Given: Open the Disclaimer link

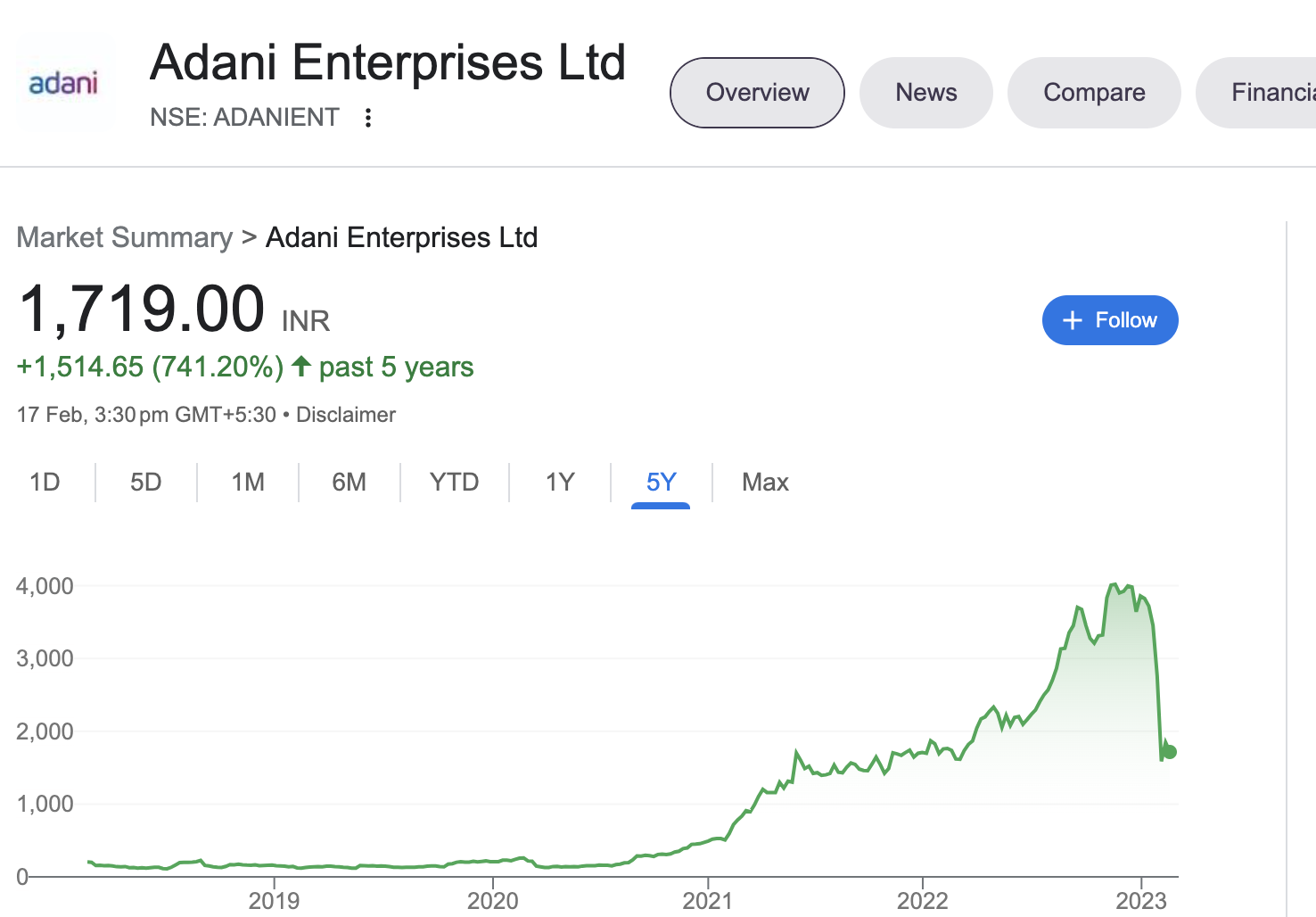Looking at the screenshot, I should click(346, 415).
